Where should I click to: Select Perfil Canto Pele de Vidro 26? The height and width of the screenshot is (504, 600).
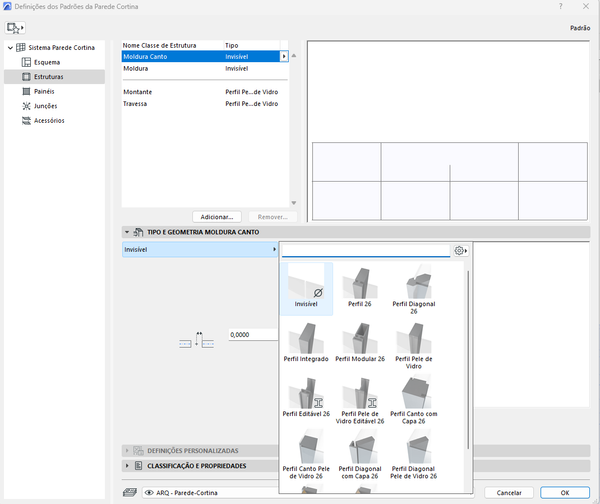click(x=306, y=455)
